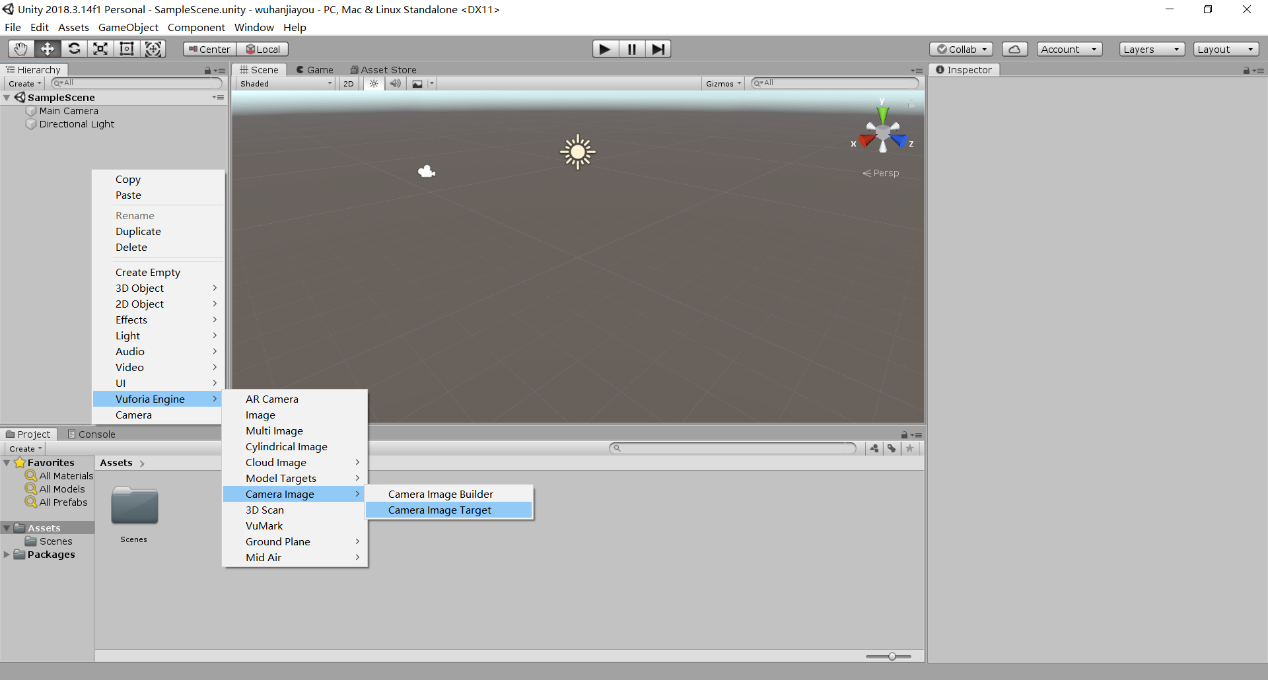Switch to the Game tab
The image size is (1268, 680).
click(x=314, y=70)
